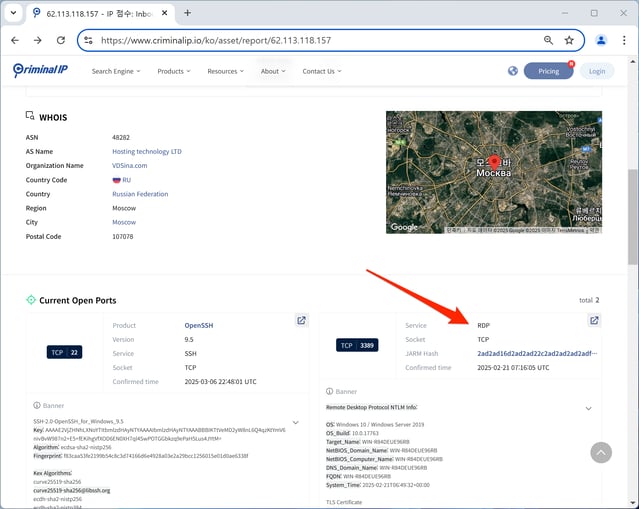Click the RDP service value

pos(483,325)
